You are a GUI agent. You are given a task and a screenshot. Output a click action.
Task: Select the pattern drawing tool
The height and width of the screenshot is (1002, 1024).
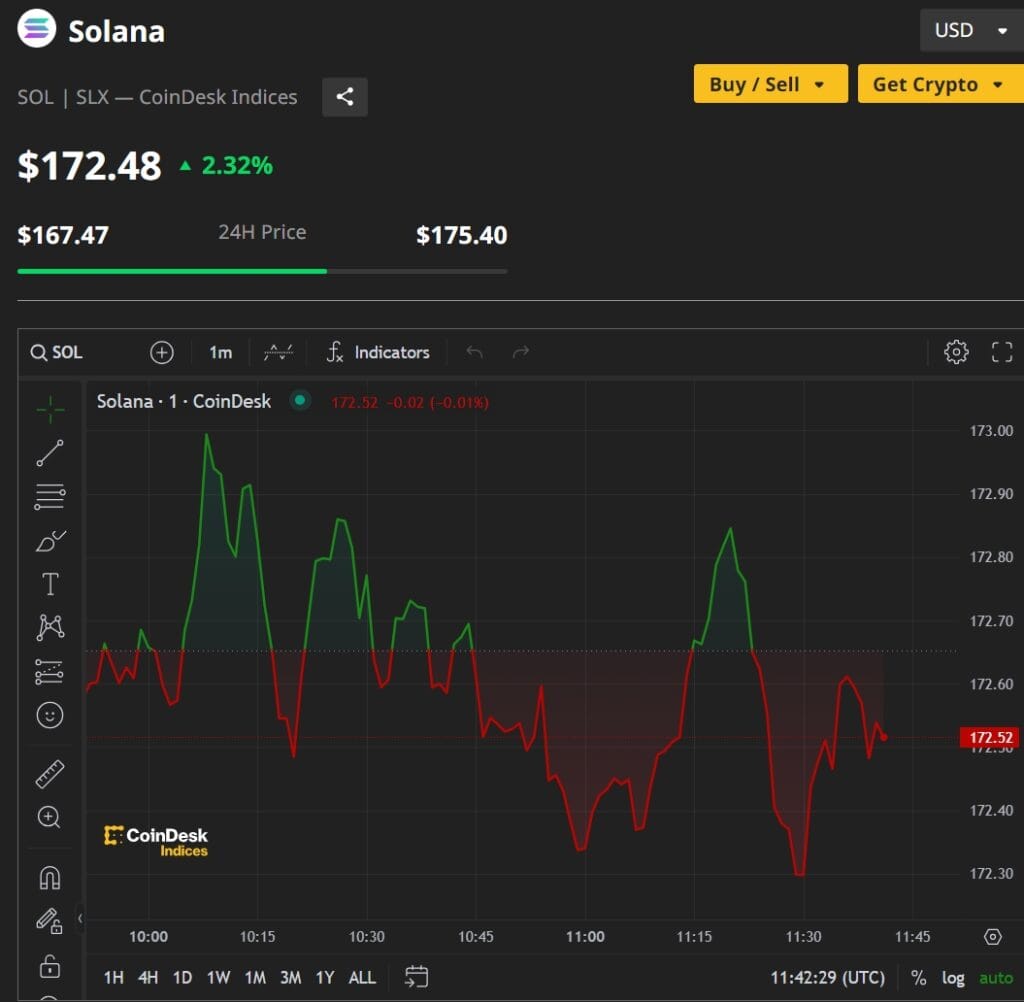pos(50,627)
